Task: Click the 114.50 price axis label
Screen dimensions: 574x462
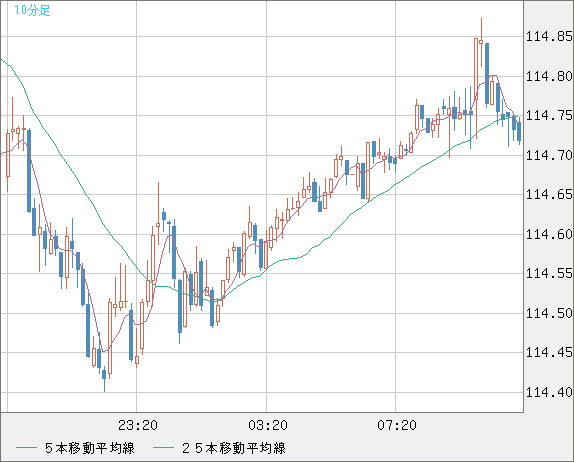Action: click(x=549, y=313)
